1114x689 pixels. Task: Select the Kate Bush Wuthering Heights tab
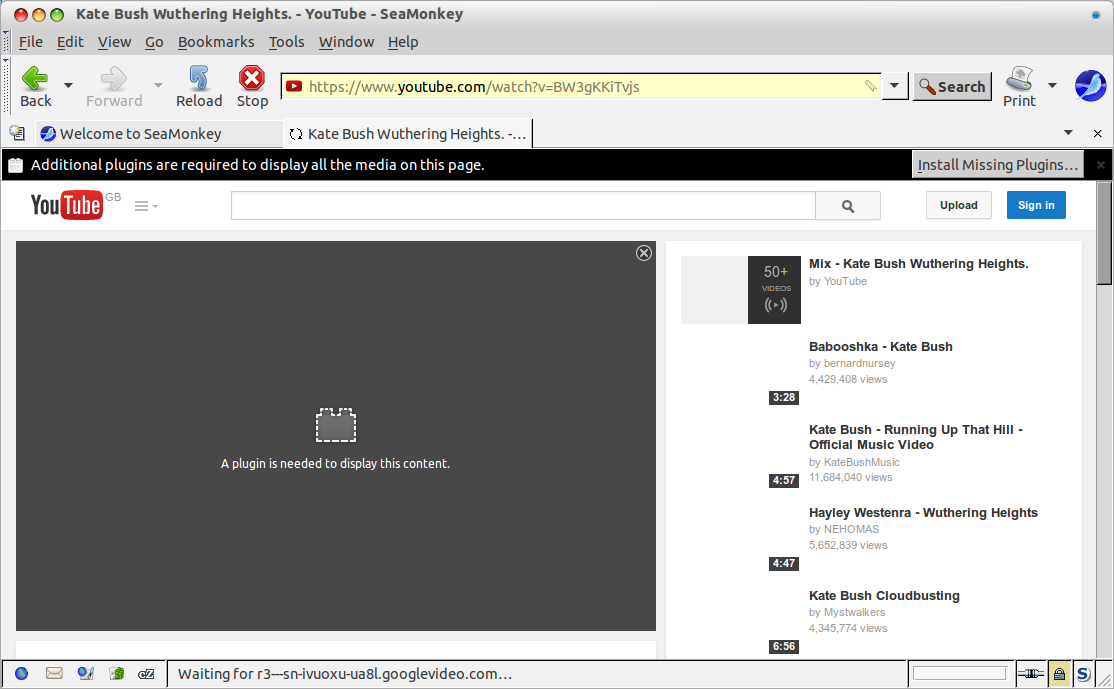[x=408, y=134]
